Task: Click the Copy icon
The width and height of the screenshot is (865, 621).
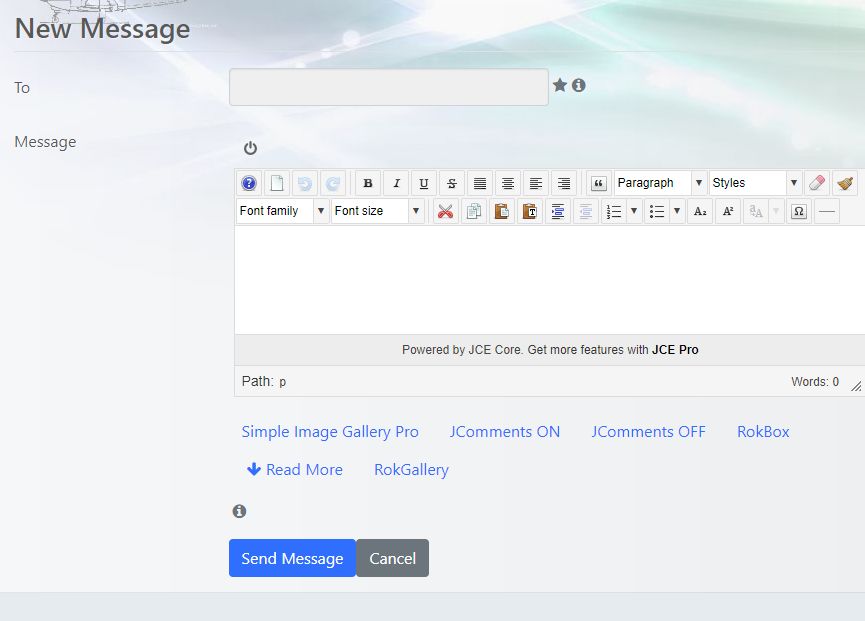Action: [x=473, y=211]
